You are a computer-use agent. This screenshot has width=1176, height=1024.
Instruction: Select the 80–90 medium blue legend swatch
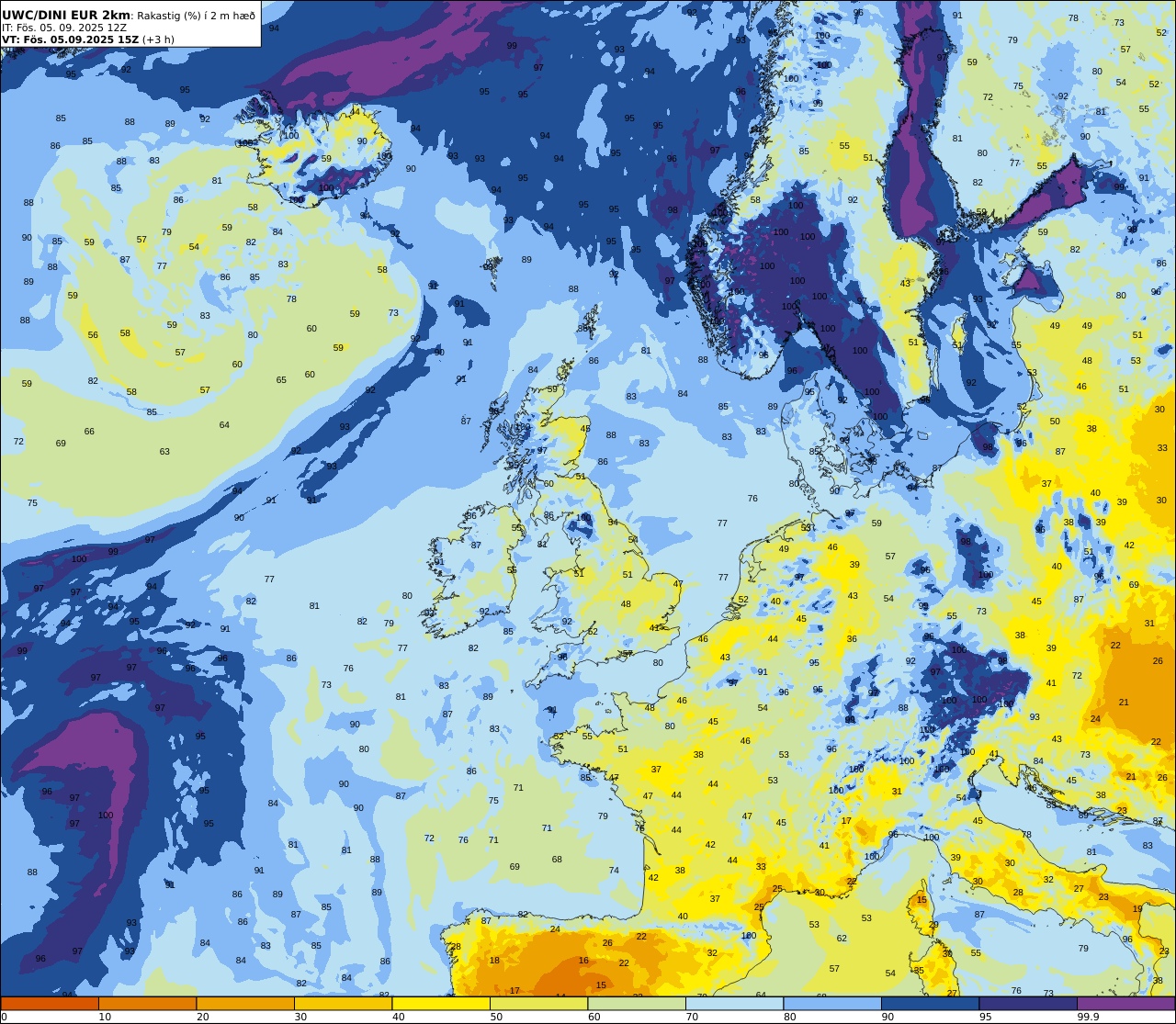click(x=832, y=1004)
